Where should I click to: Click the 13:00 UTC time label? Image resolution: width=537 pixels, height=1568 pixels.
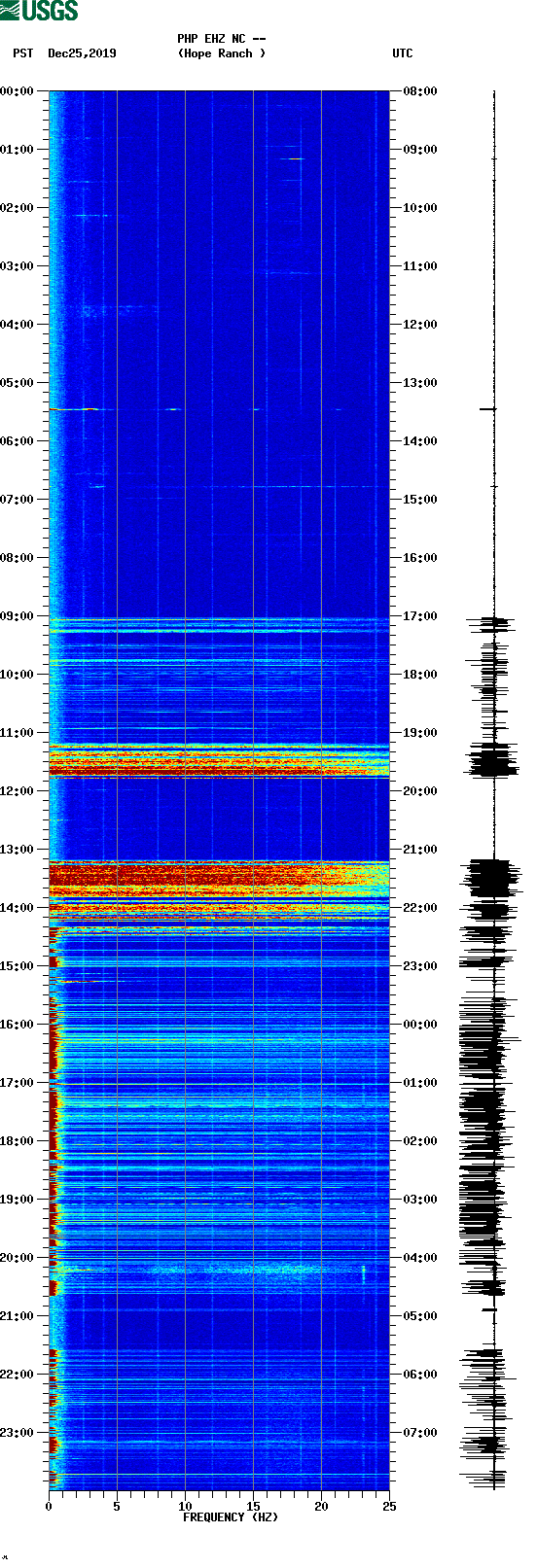420,383
